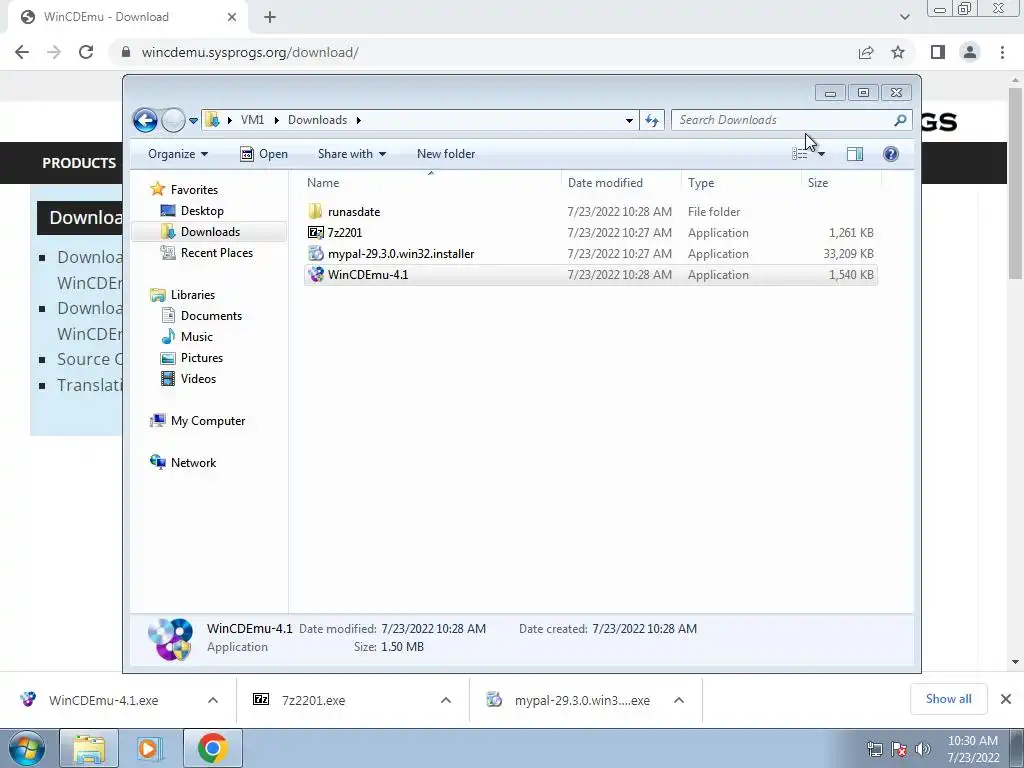The width and height of the screenshot is (1024, 768).
Task: Click New folder in the toolbar
Action: pos(446,154)
